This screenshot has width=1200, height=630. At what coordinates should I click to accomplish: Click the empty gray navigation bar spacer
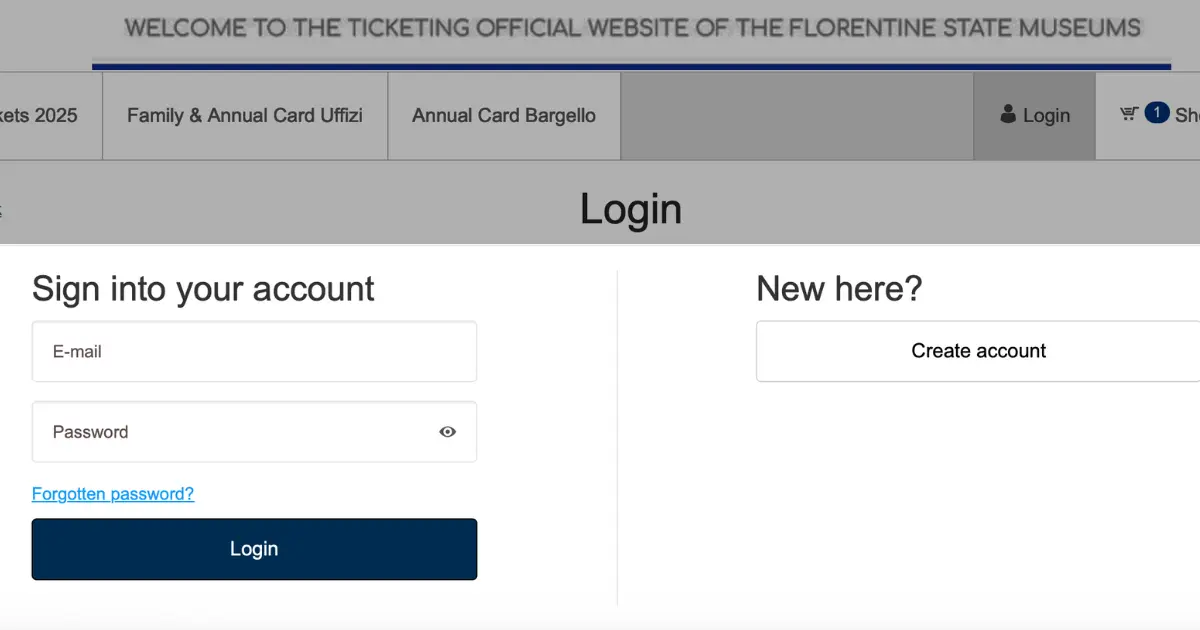(797, 116)
